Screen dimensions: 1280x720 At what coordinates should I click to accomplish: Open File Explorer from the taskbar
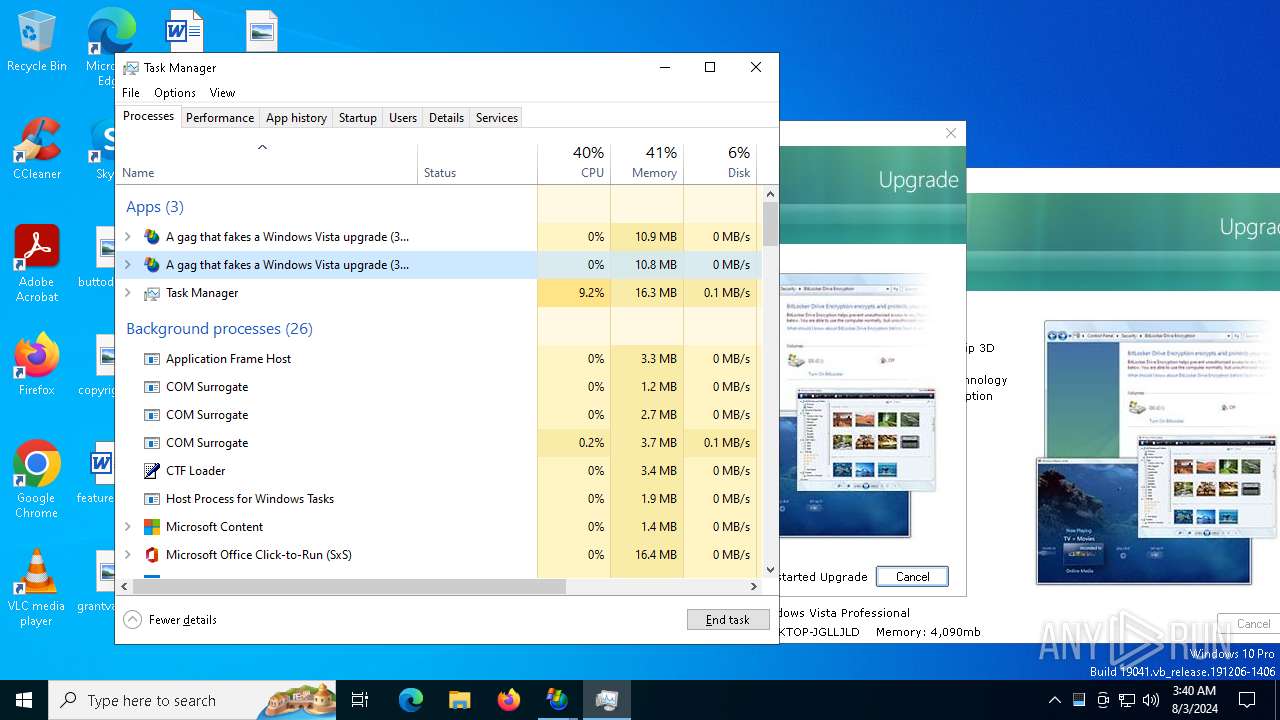click(459, 700)
